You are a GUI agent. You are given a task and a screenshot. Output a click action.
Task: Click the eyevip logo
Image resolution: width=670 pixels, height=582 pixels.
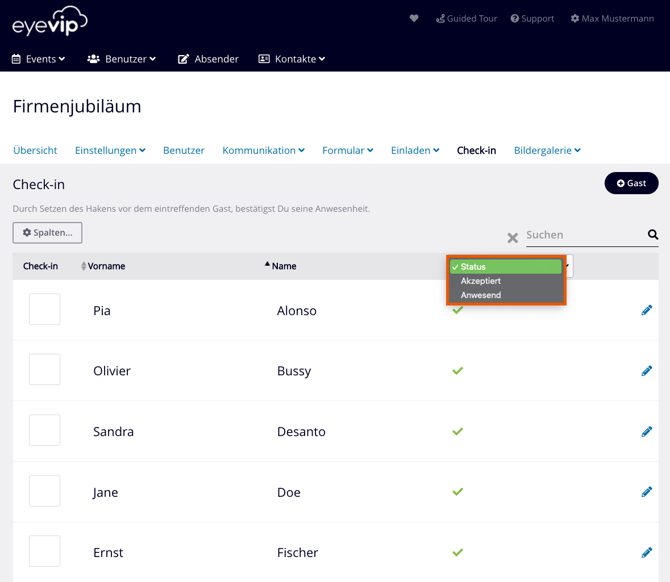pos(50,21)
